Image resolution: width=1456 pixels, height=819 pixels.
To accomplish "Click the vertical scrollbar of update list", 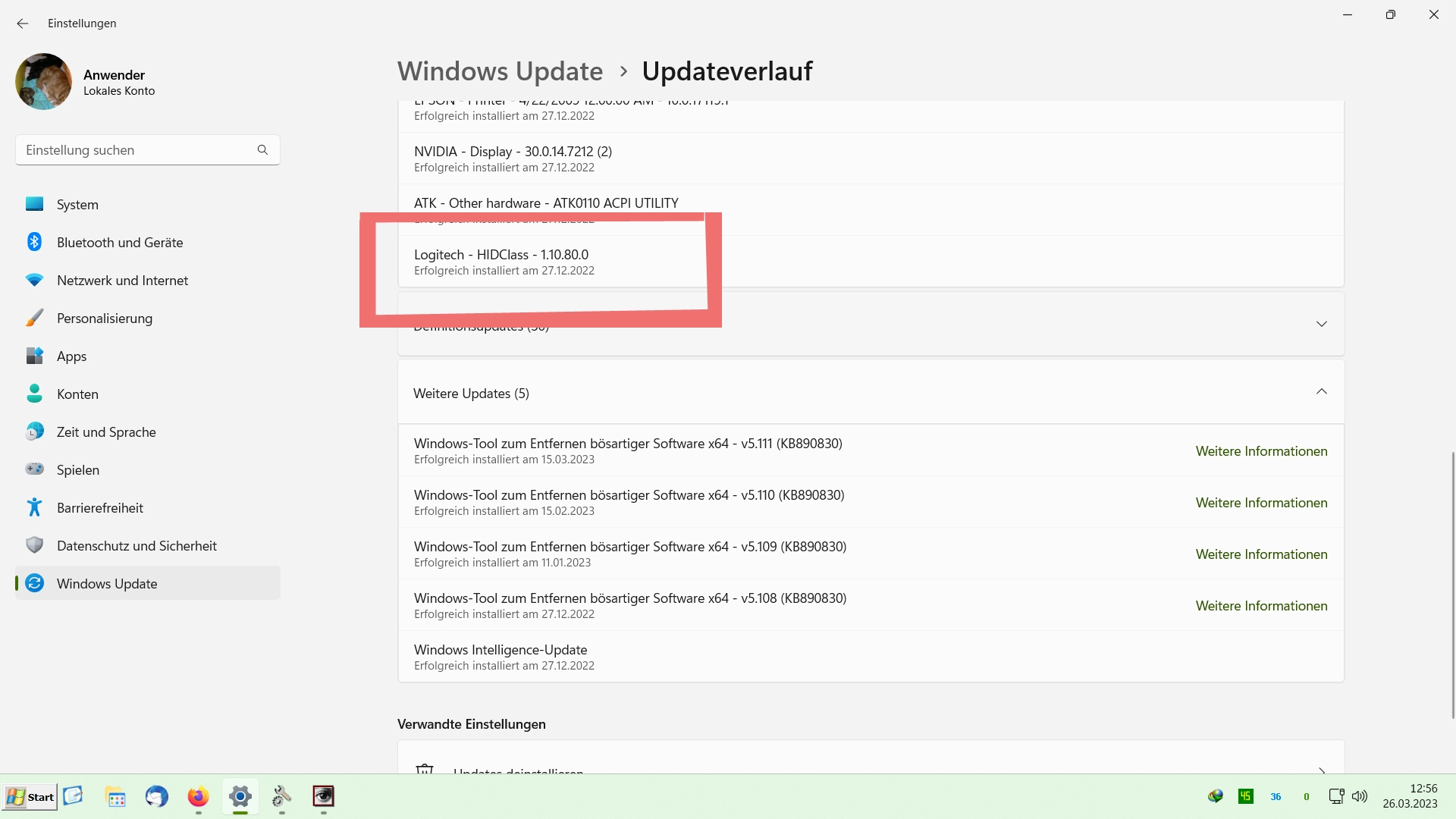I will 1452,584.
